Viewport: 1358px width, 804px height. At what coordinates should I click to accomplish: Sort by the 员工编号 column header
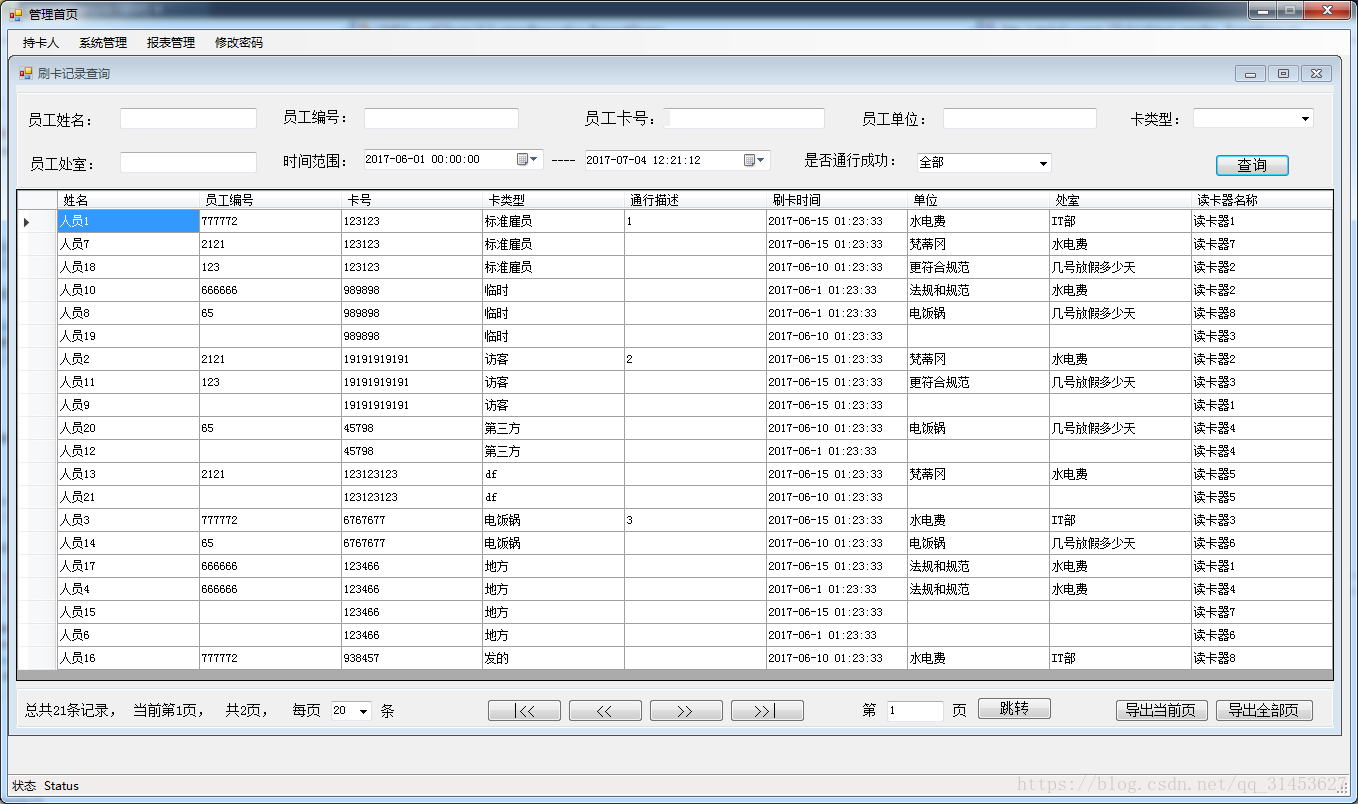[x=270, y=200]
